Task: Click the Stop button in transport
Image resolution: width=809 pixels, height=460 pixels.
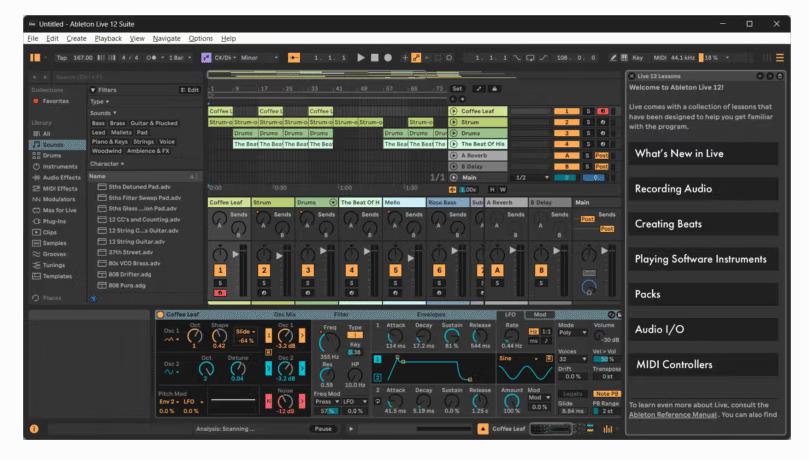Action: coord(375,57)
